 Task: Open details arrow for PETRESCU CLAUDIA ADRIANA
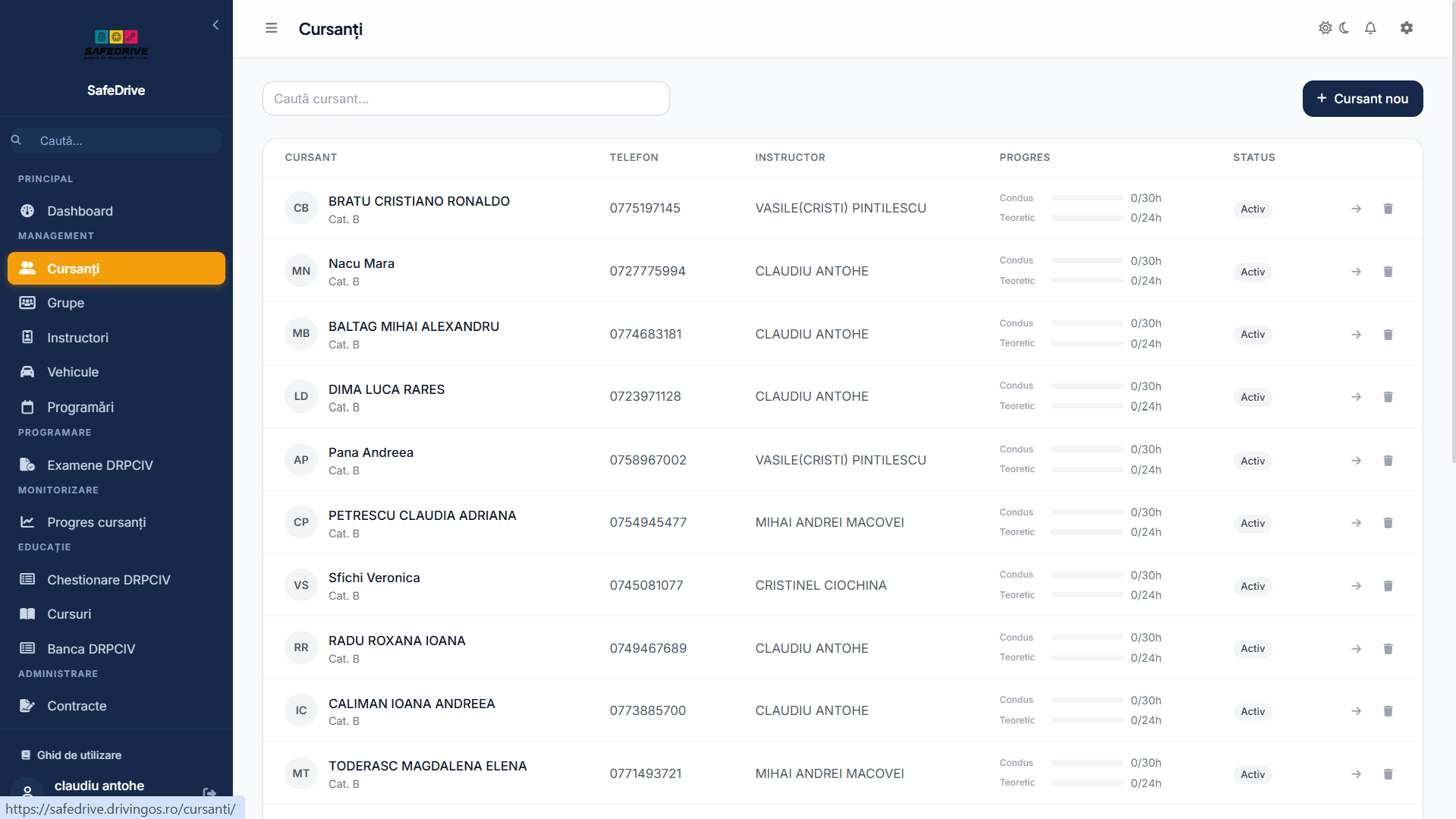[1356, 523]
